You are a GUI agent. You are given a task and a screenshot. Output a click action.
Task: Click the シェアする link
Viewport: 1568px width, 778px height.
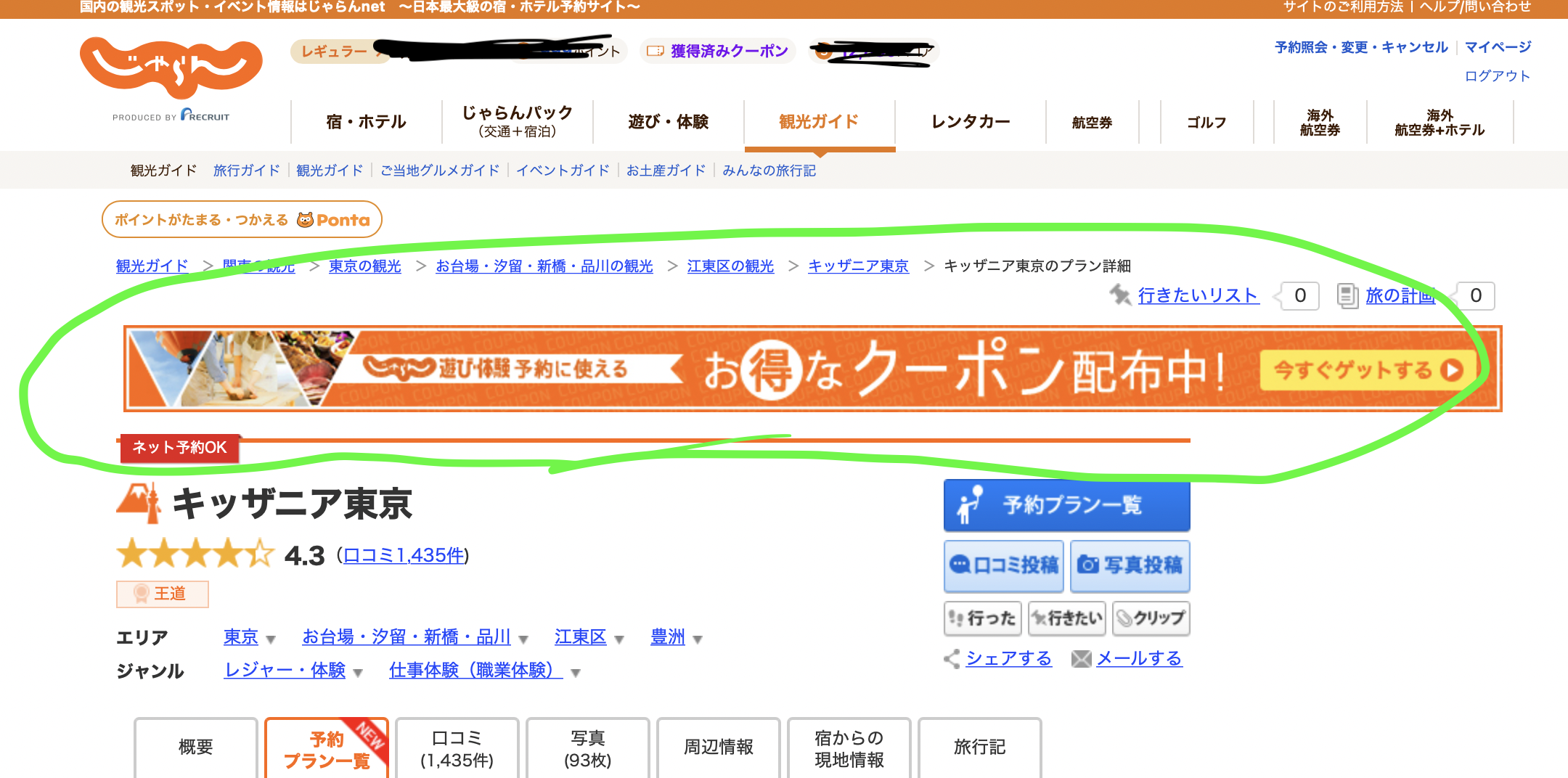[x=1009, y=658]
